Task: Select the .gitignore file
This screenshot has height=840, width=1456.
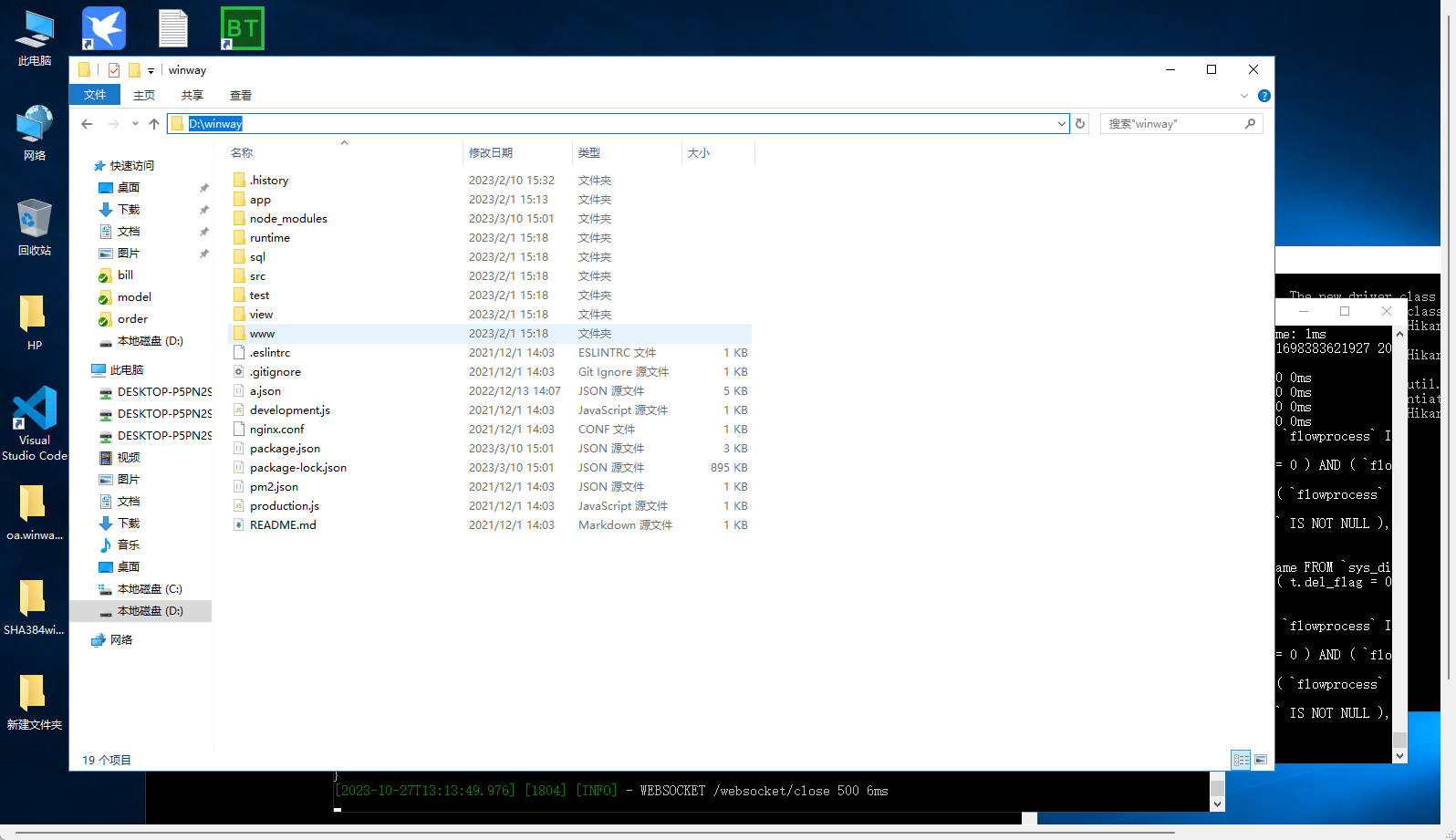Action: pyautogui.click(x=275, y=372)
